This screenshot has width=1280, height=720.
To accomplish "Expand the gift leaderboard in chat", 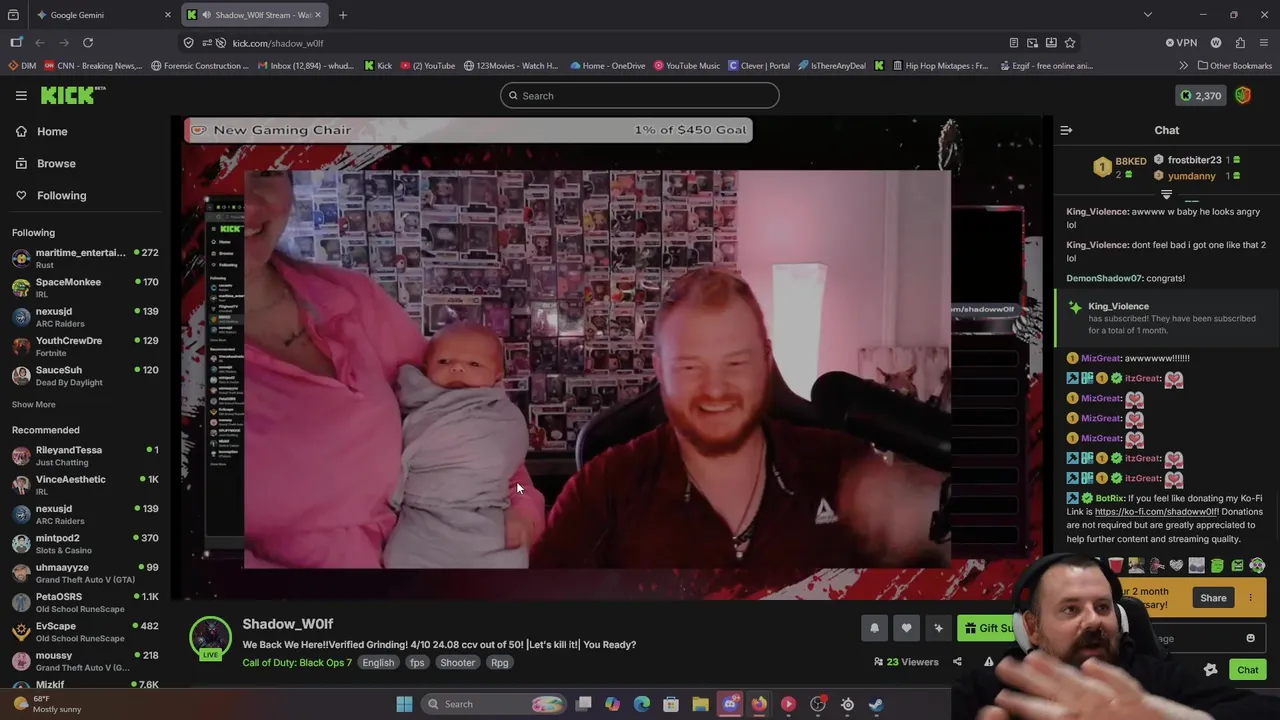I will (x=1166, y=195).
